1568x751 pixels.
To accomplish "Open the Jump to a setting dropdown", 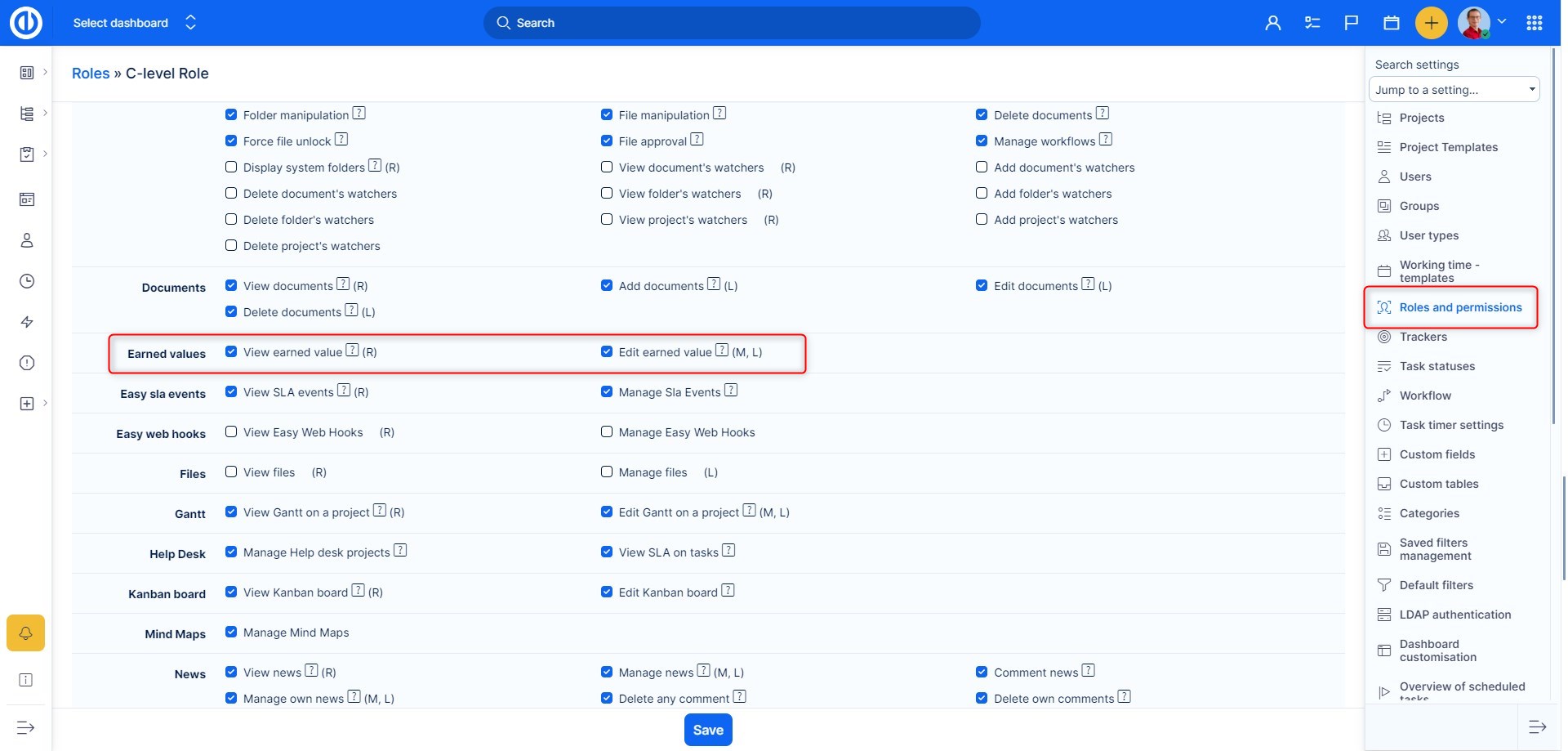I will [1454, 90].
